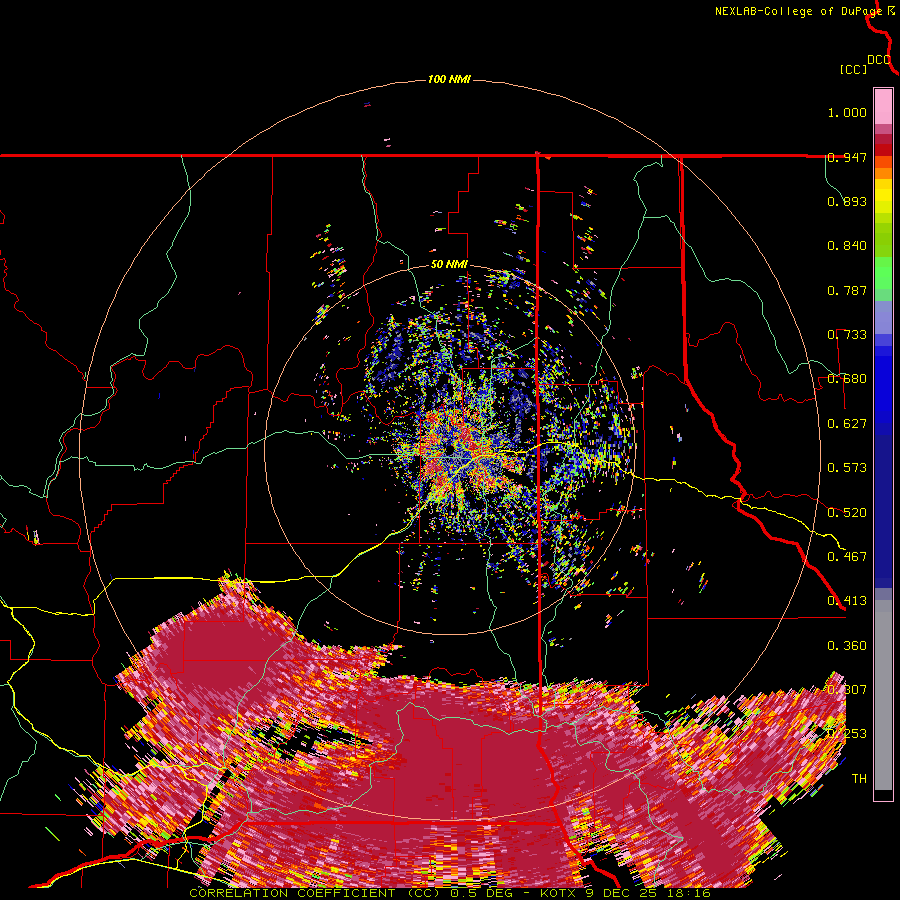This screenshot has width=900, height=900.
Task: Select the 0.360 scale value
Action: click(847, 646)
